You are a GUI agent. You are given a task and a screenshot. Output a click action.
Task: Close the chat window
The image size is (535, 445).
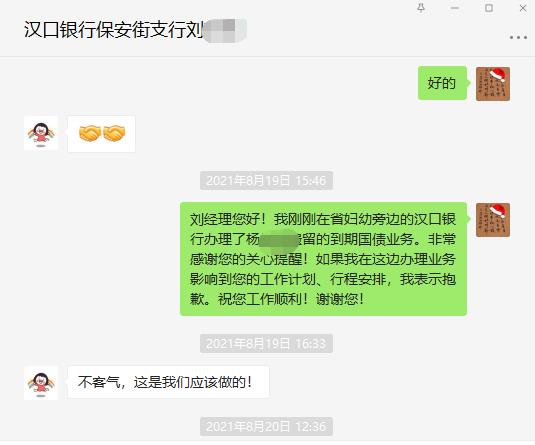point(523,8)
